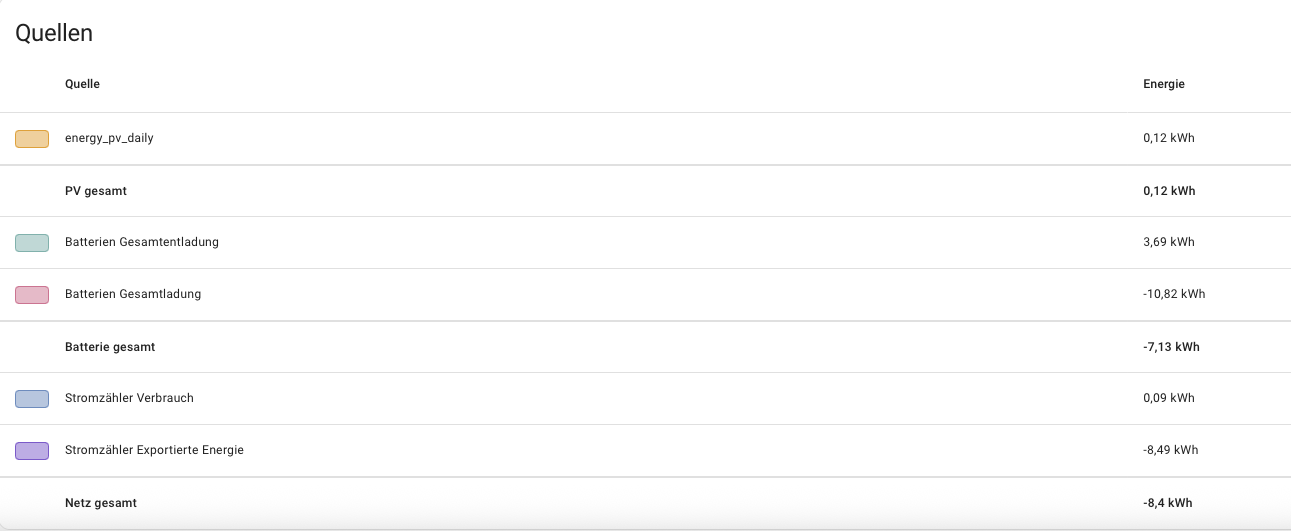
Task: Click the Energie column header
Action: (1164, 85)
